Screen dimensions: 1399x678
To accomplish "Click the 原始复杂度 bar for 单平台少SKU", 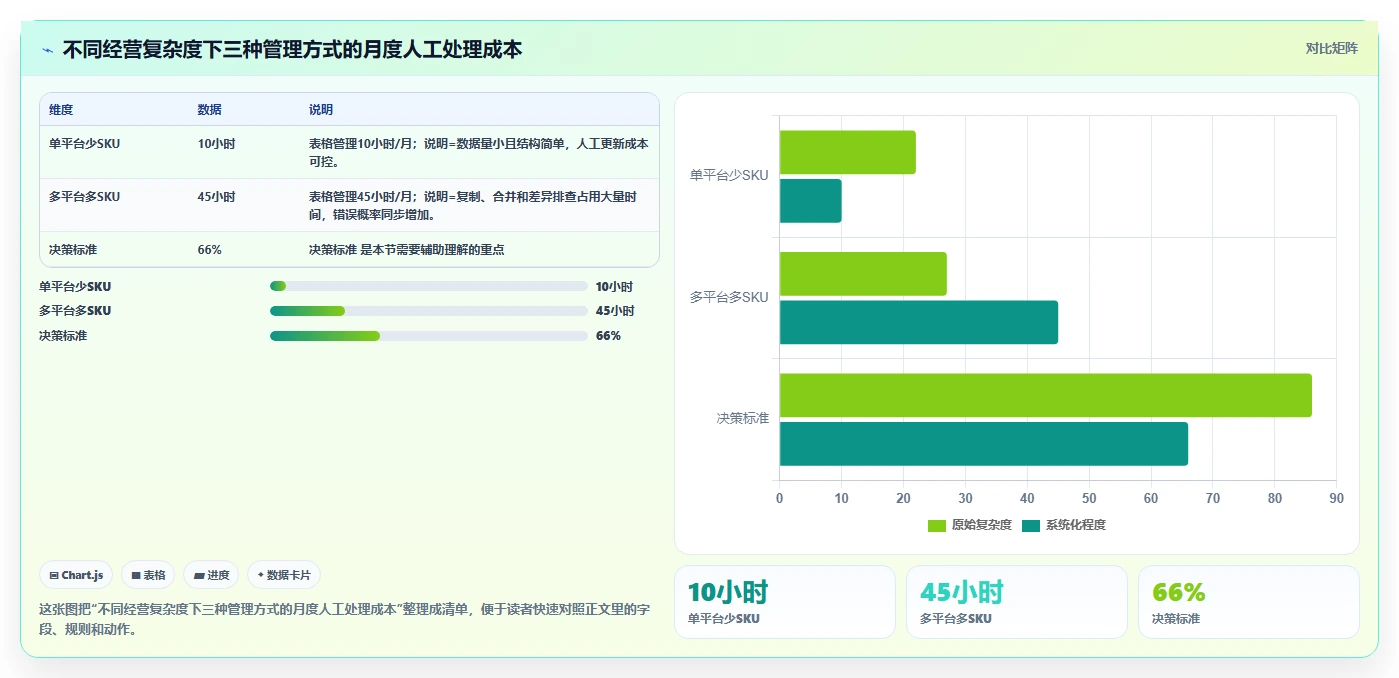I will point(848,152).
